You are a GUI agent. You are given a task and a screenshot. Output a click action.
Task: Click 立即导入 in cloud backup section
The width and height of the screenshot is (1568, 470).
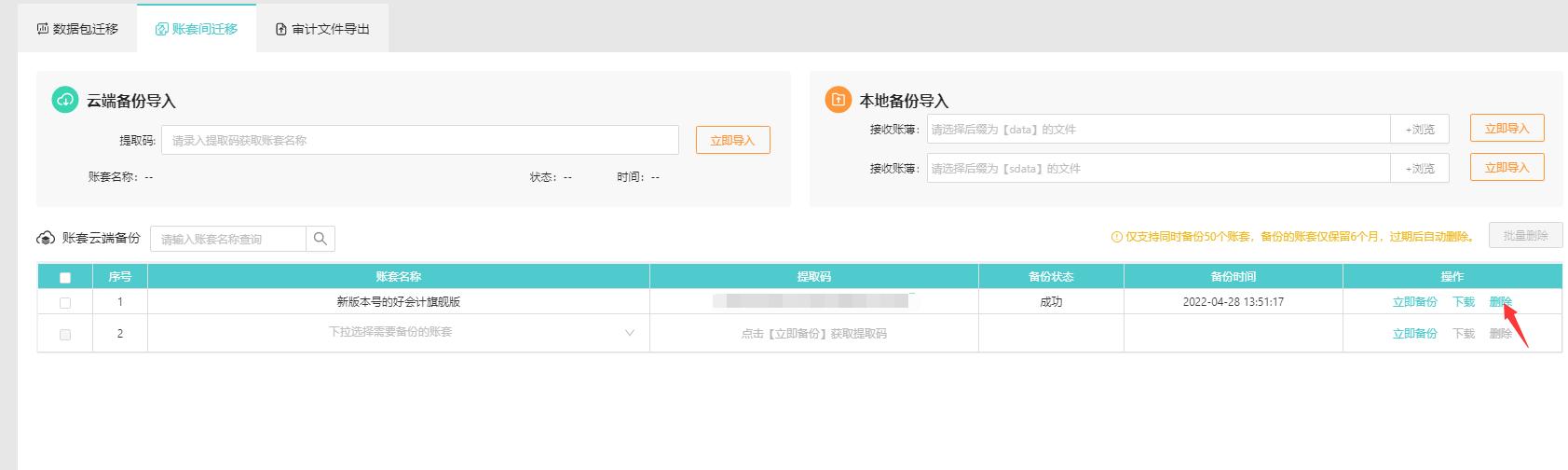732,140
